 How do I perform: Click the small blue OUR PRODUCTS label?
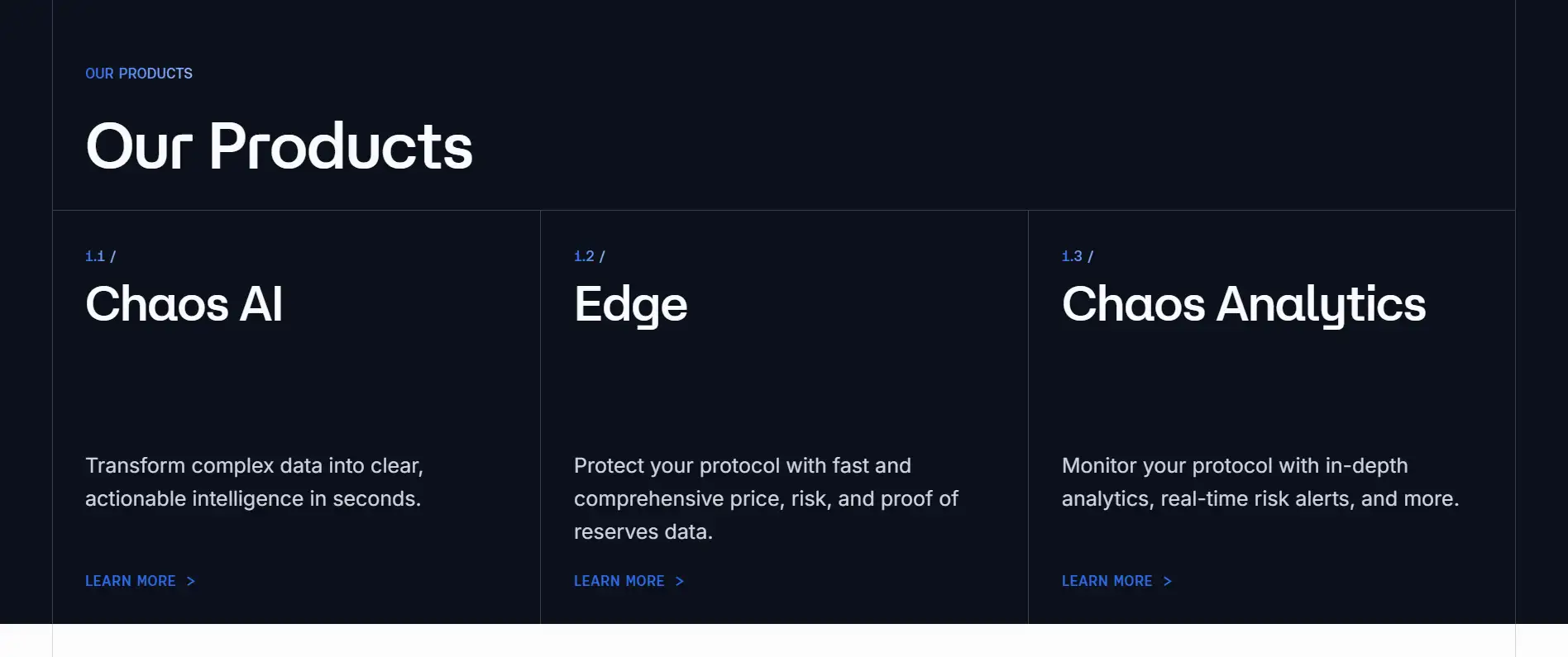139,74
